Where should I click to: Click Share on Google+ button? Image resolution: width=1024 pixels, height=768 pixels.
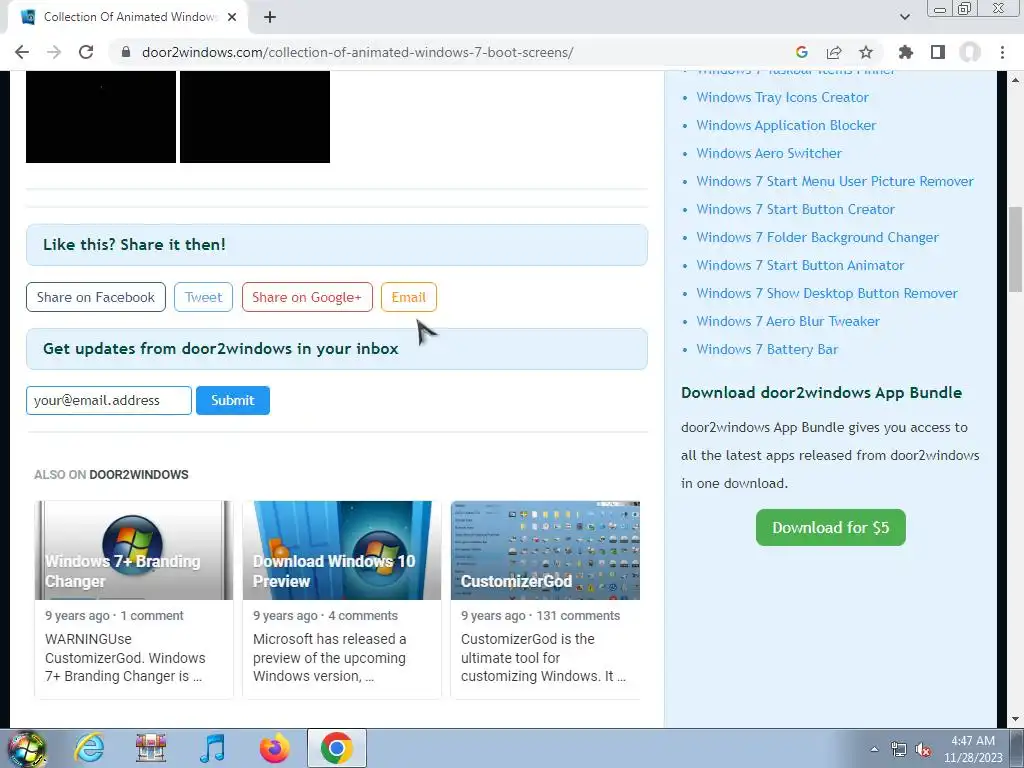pos(307,297)
